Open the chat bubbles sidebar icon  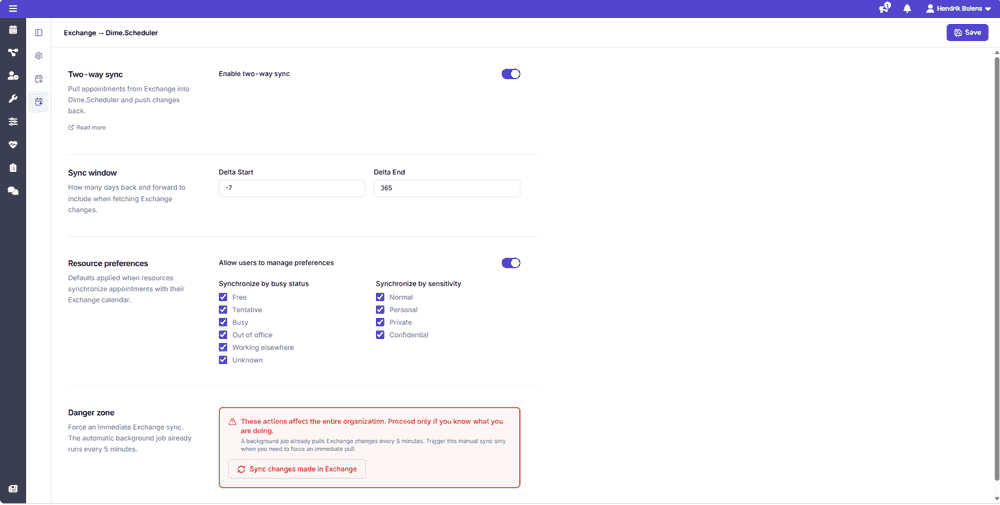point(13,191)
